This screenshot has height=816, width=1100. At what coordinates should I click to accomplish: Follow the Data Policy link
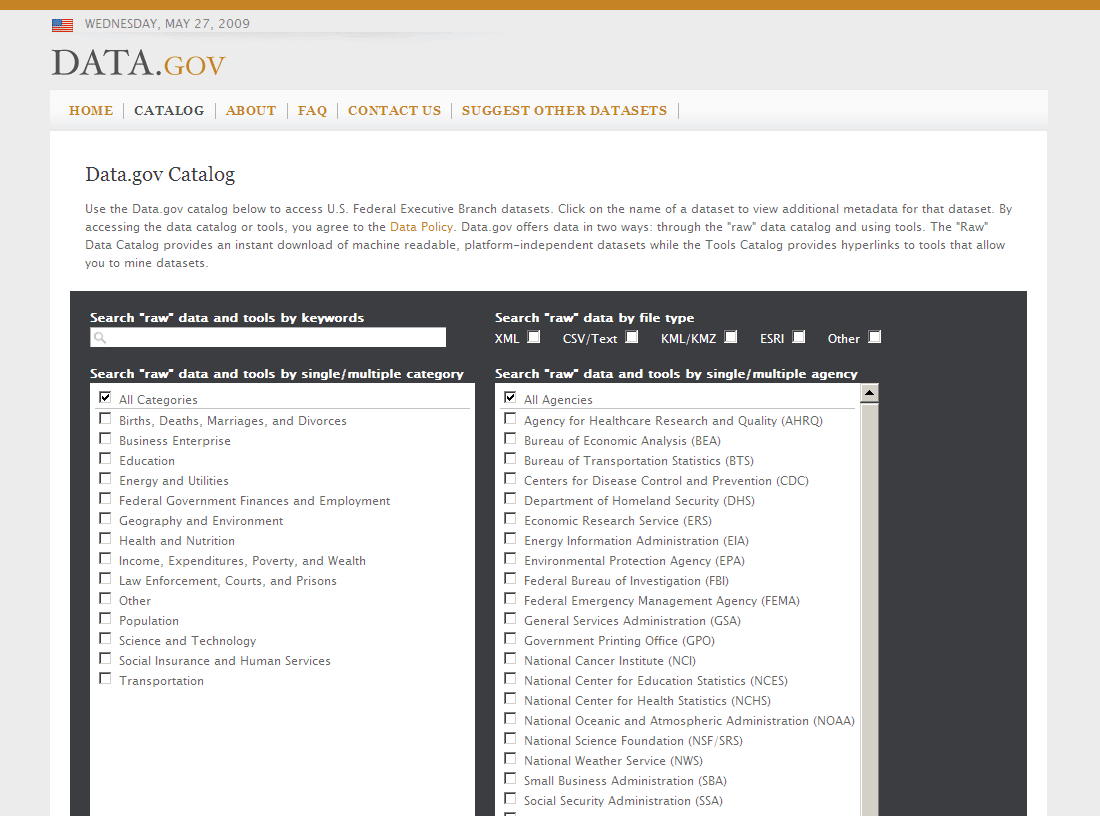coord(421,227)
